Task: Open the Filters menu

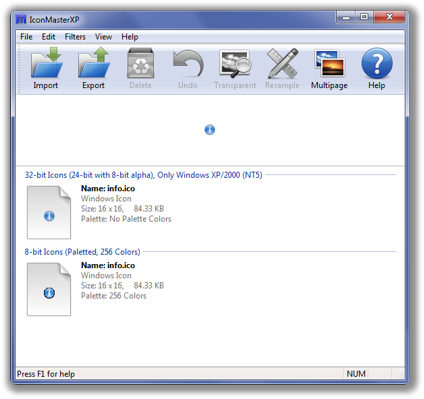Action: 75,37
